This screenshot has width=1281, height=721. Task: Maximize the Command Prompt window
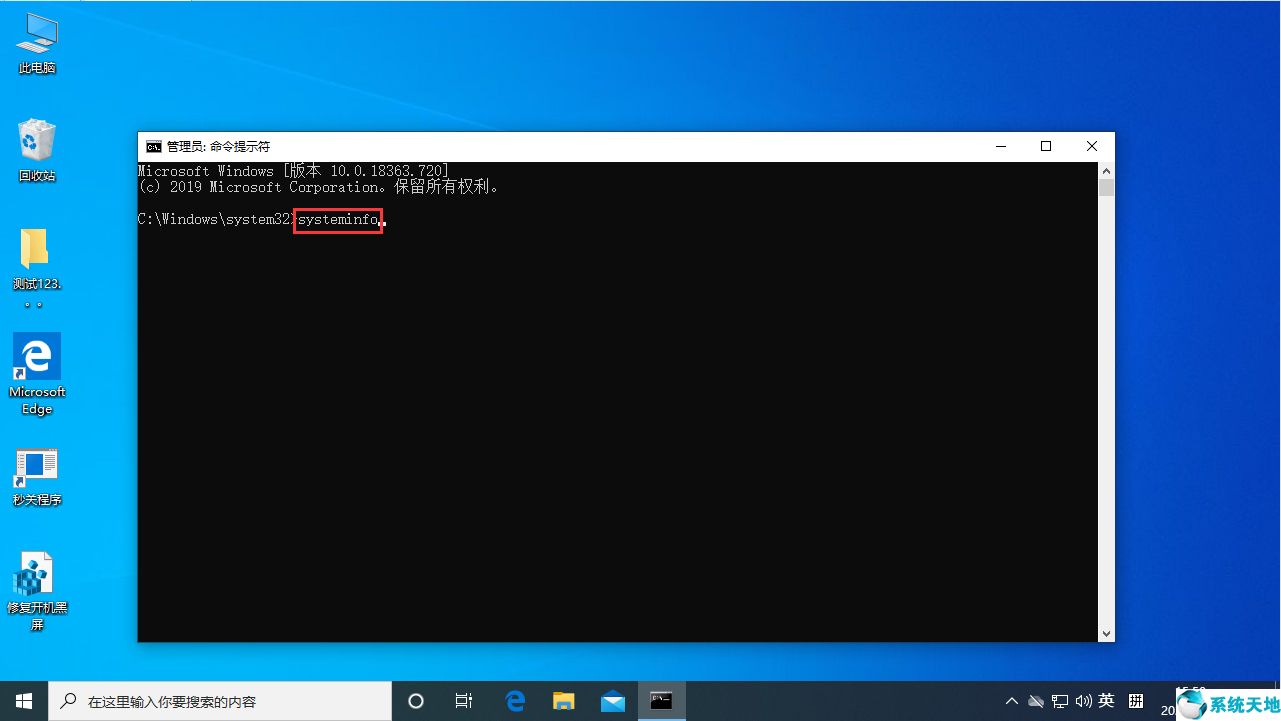pos(1046,146)
